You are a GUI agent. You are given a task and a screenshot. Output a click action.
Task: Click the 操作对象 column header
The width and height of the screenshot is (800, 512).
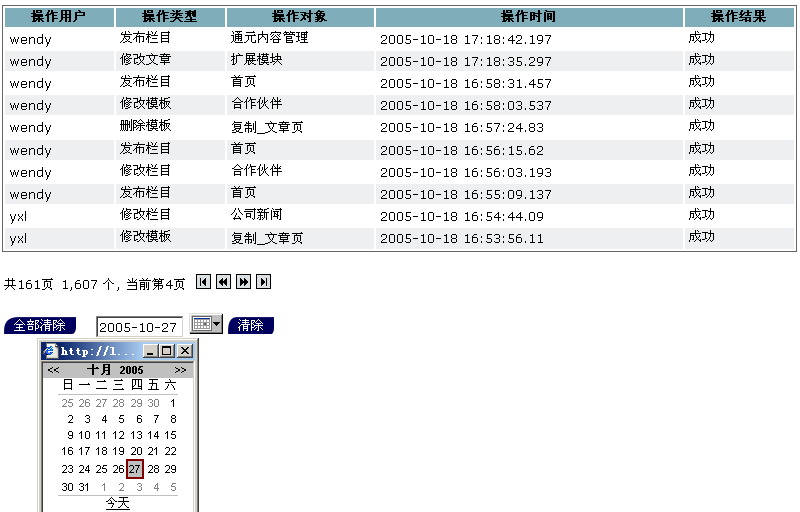tap(300, 17)
